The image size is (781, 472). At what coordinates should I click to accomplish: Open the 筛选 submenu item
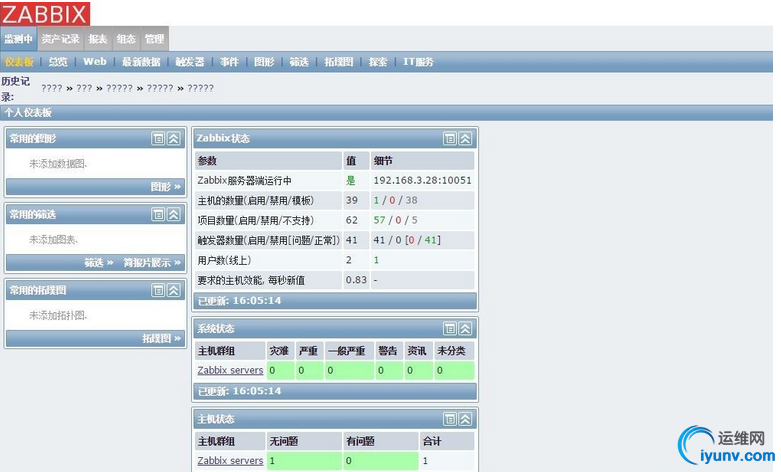coord(299,62)
